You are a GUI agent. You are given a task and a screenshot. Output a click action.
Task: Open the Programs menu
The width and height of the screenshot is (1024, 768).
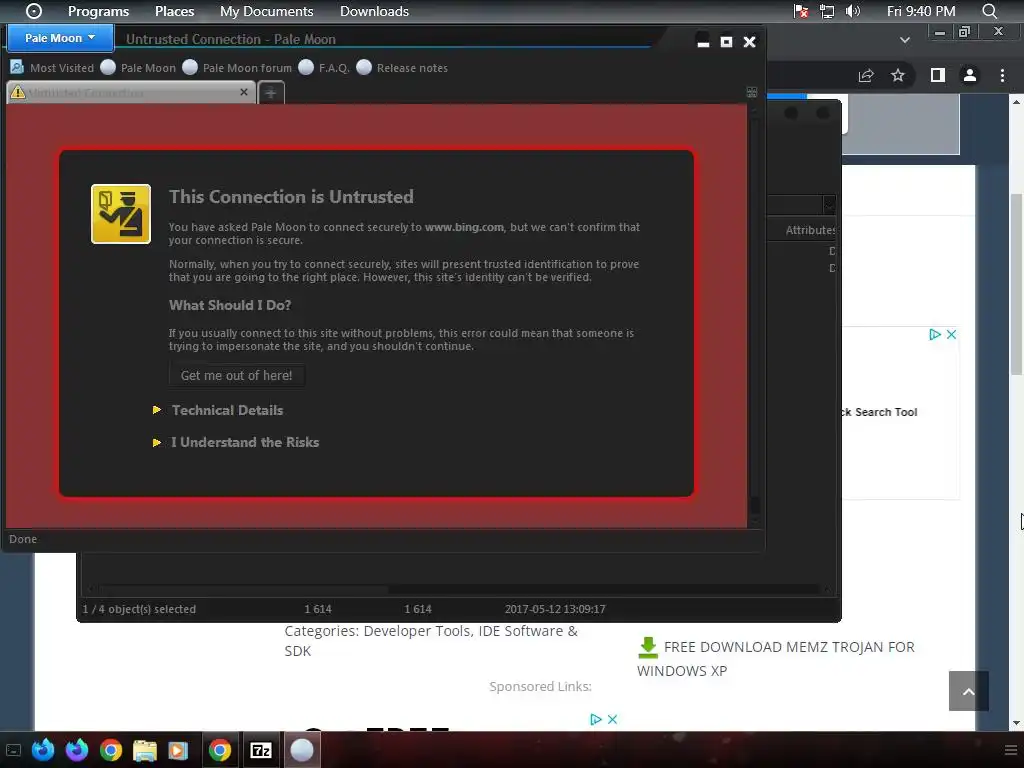pyautogui.click(x=99, y=11)
